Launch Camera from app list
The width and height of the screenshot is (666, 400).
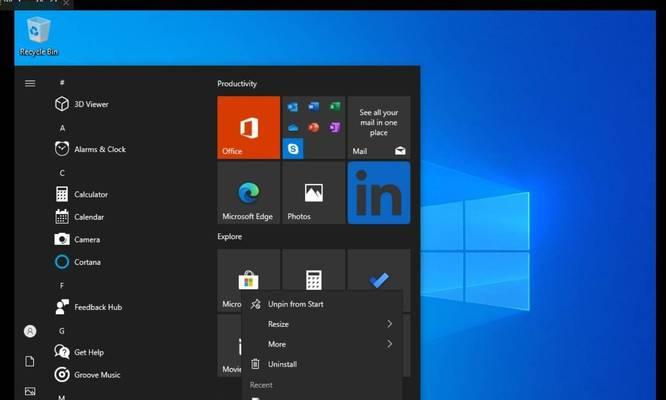click(x=77, y=239)
